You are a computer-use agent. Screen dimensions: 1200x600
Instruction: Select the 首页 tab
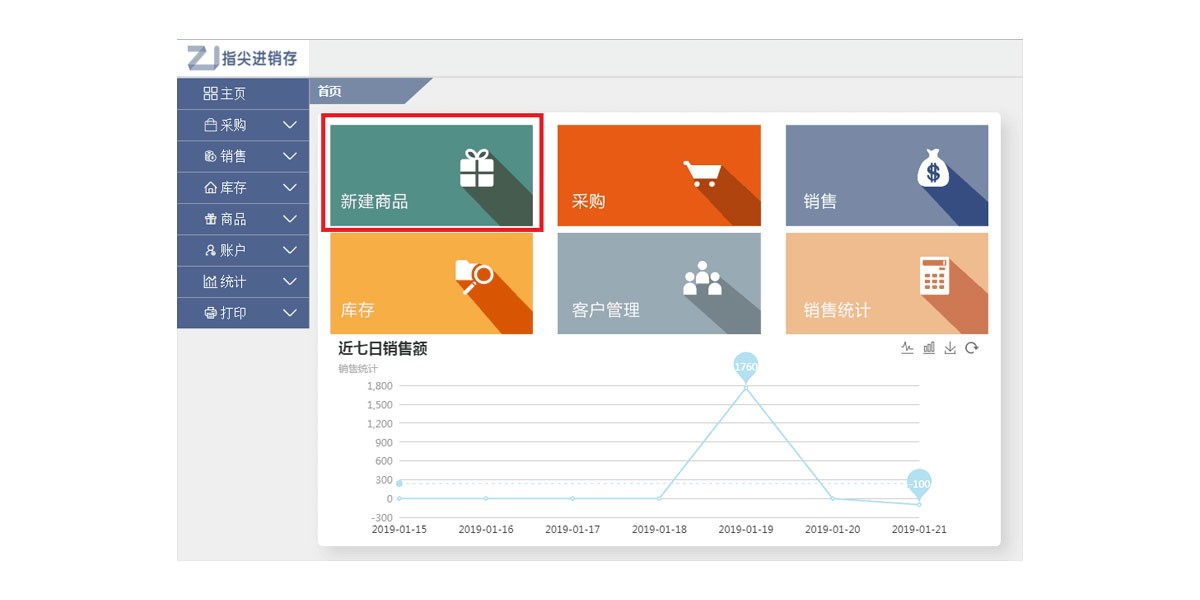pyautogui.click(x=329, y=91)
